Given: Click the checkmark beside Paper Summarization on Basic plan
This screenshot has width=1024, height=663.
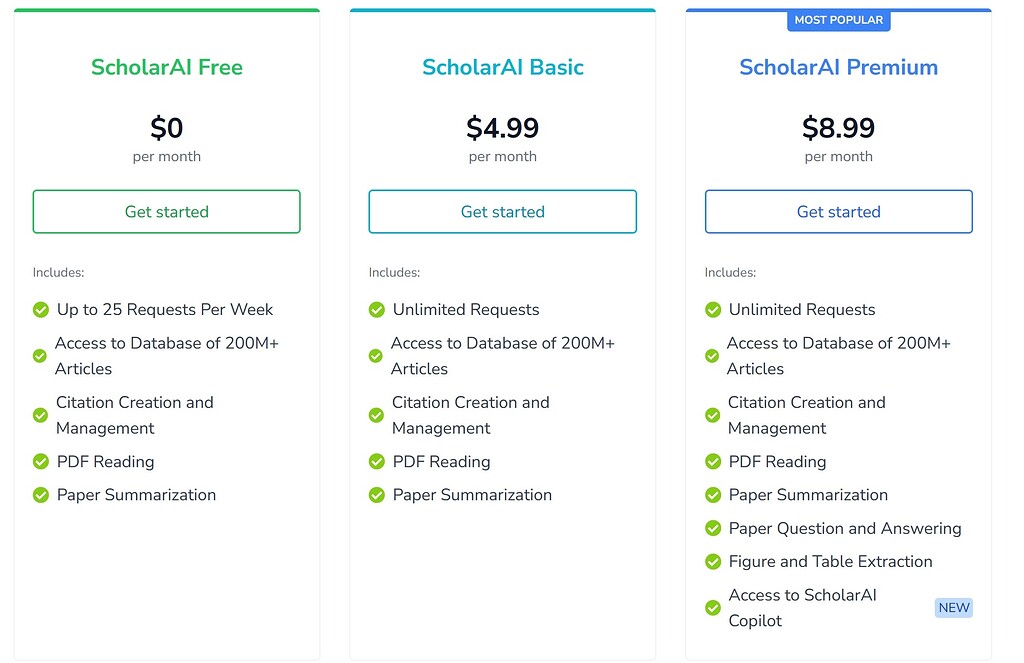Looking at the screenshot, I should 377,495.
